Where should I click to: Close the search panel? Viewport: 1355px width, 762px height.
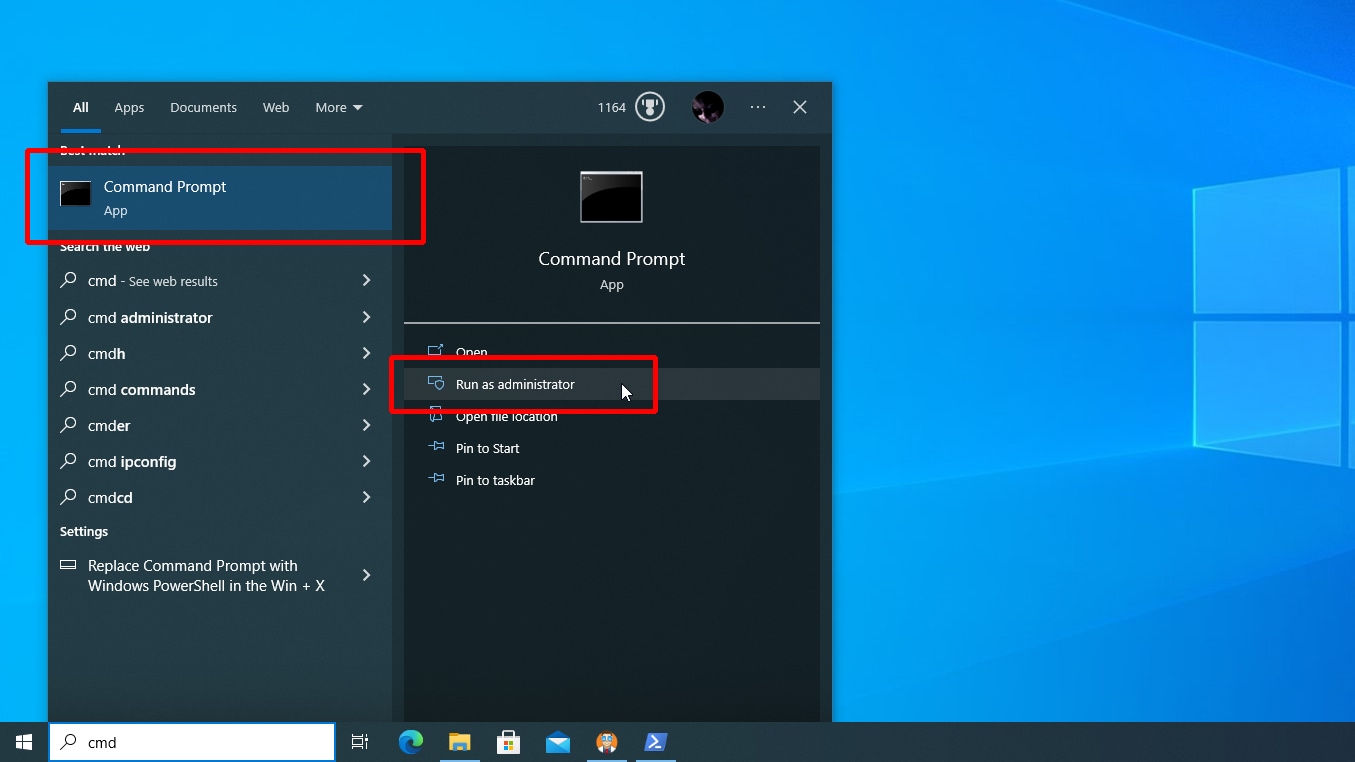(x=800, y=107)
